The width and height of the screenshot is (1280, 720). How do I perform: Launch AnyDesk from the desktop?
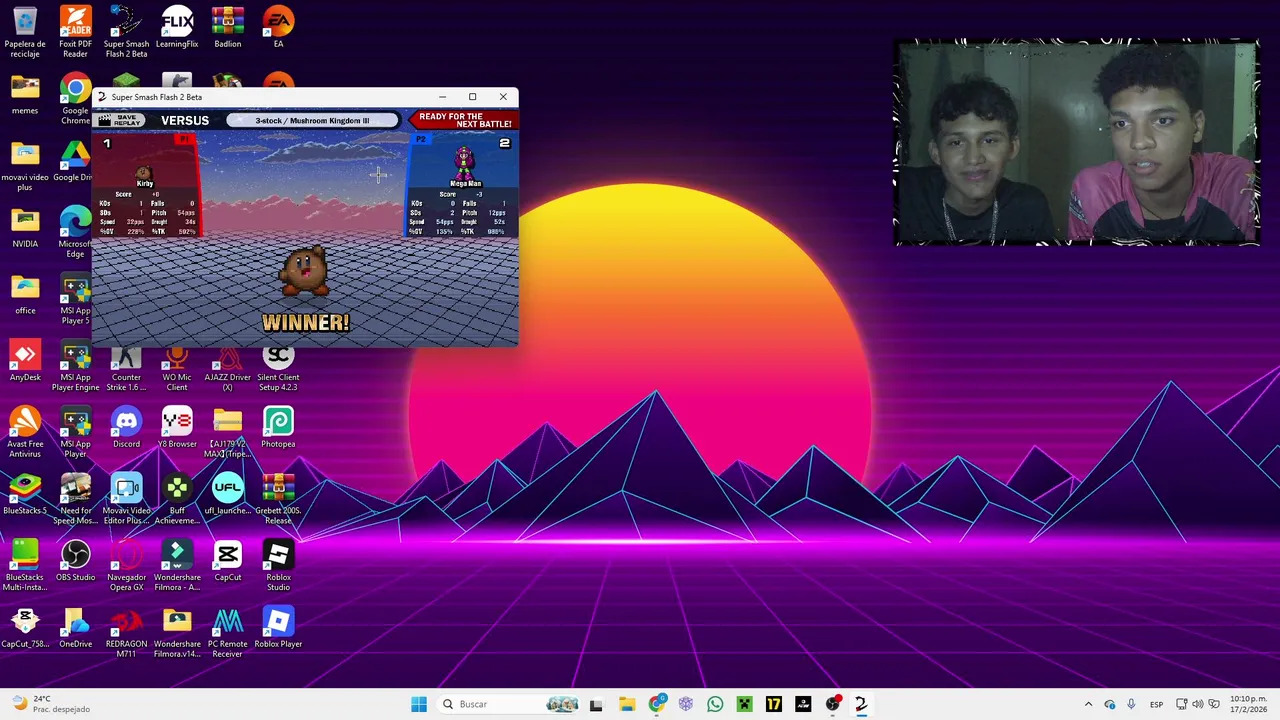pyautogui.click(x=25, y=361)
